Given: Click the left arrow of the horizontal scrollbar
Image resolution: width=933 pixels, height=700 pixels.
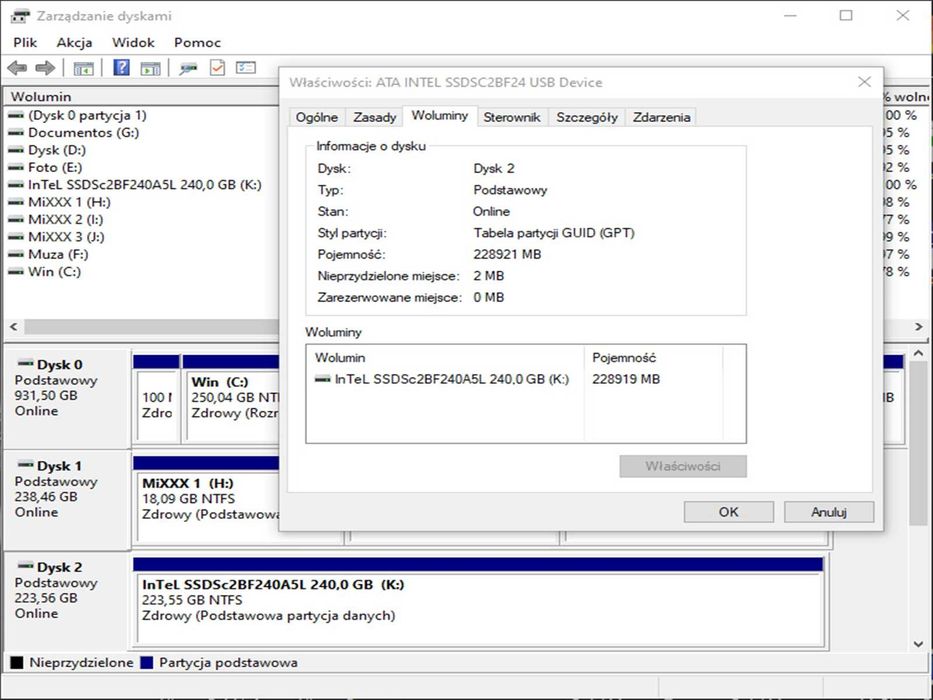Looking at the screenshot, I should click(x=14, y=327).
